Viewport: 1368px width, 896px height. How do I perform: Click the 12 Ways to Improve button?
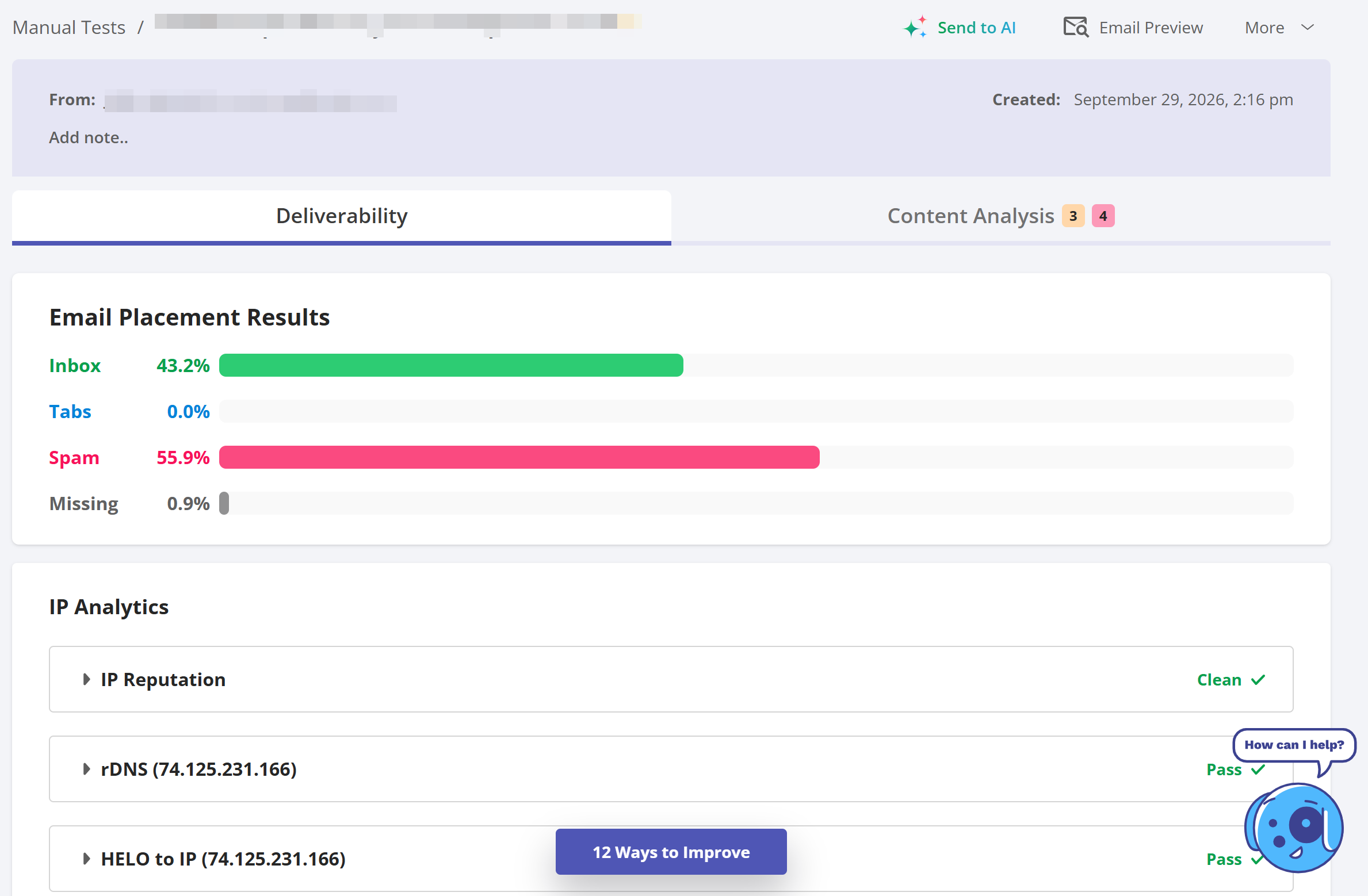point(671,852)
